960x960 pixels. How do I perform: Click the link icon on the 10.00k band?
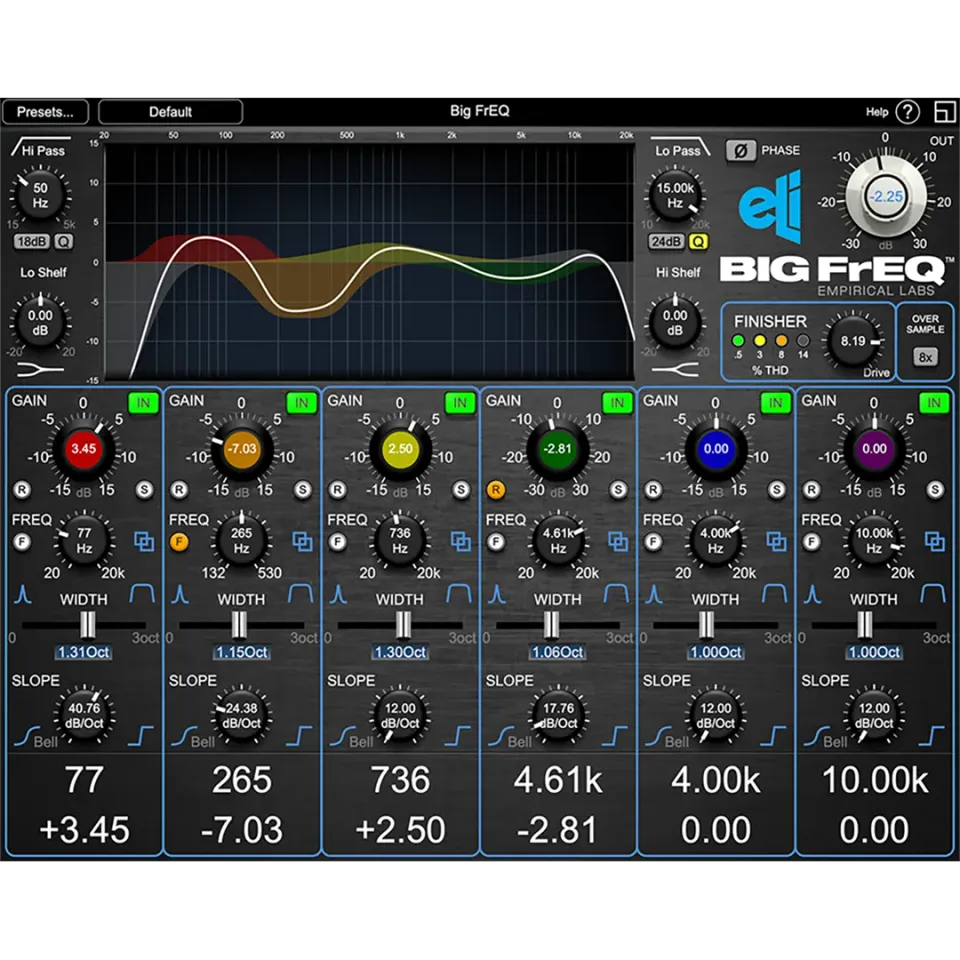pos(935,541)
